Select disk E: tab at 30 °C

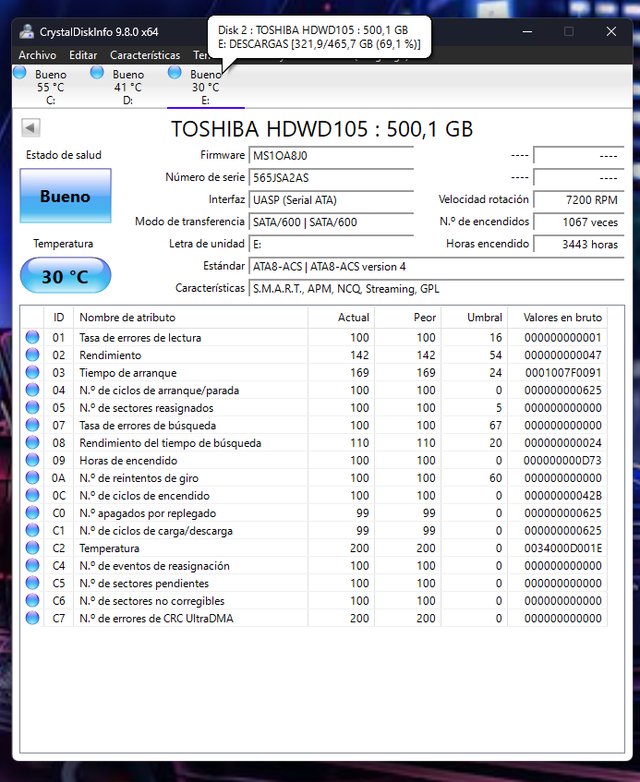coord(206,87)
